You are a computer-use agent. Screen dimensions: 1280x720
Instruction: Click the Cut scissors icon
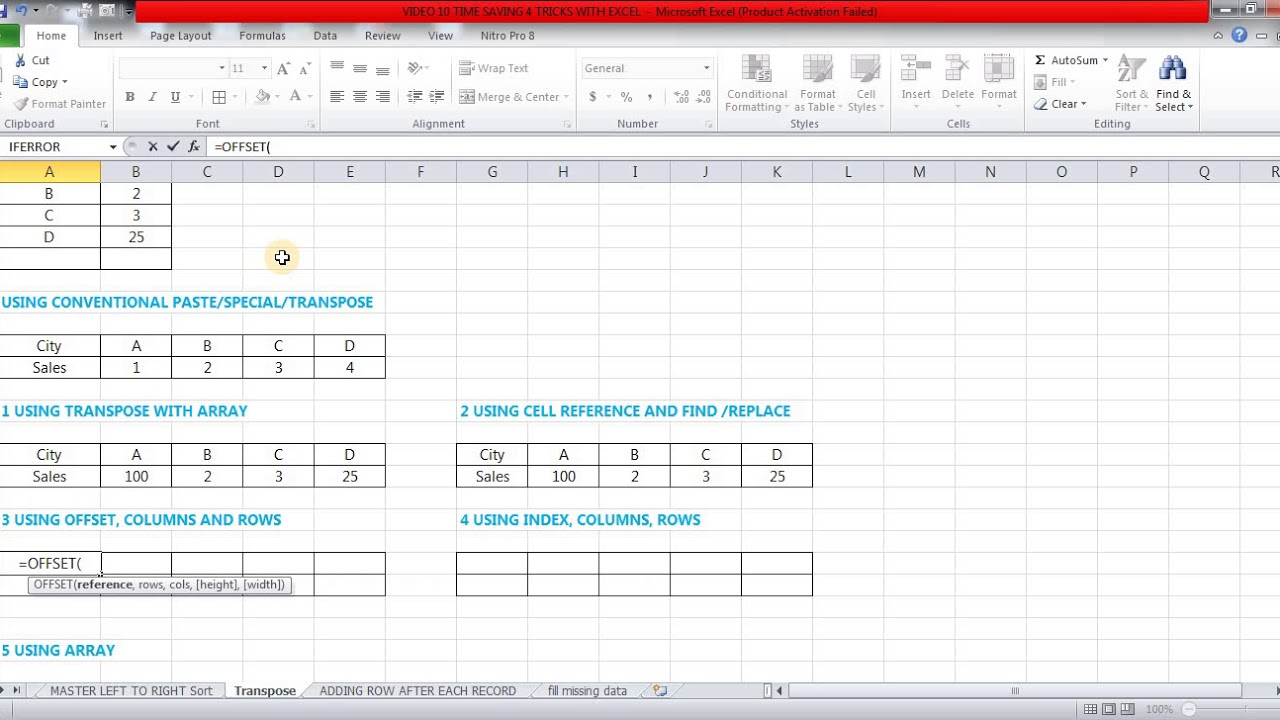[x=20, y=61]
